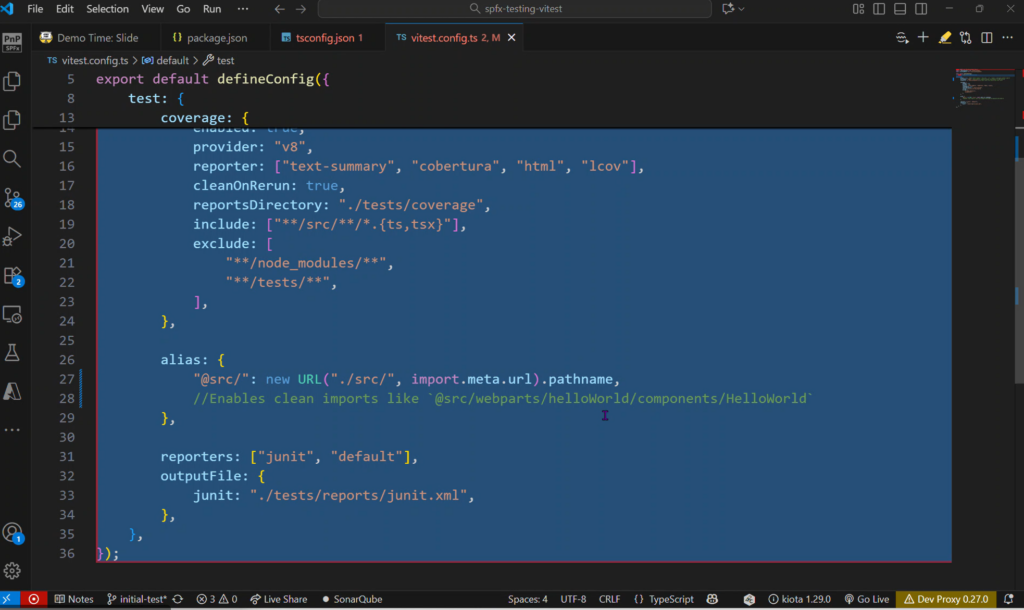Image resolution: width=1024 pixels, height=610 pixels.
Task: Show additional activity bar views ellipsis
Action: 12,430
